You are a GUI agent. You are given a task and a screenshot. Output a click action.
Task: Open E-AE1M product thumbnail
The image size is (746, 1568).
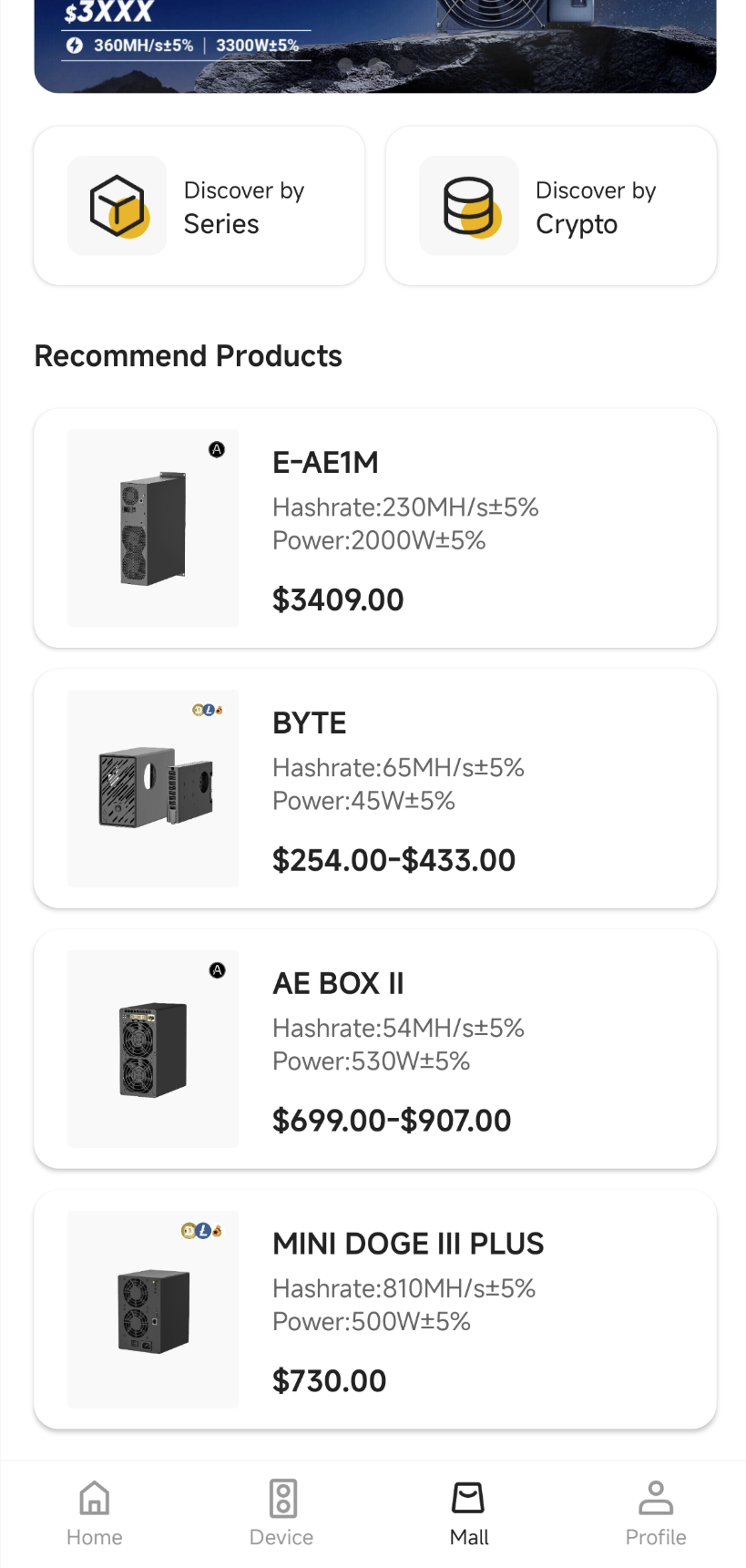tap(153, 528)
